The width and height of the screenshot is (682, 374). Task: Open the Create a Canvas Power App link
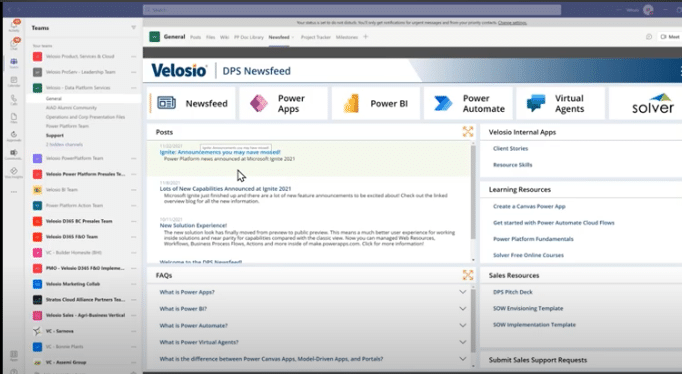[529, 206]
